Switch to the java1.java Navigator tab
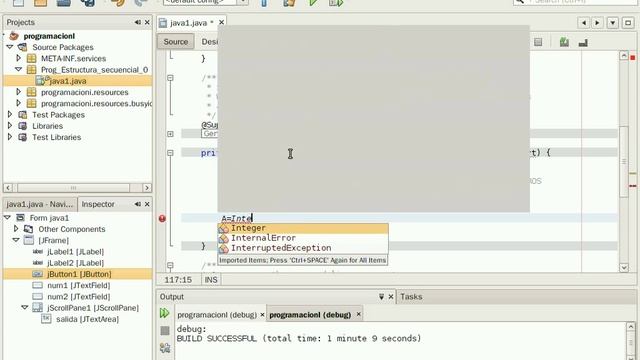The width and height of the screenshot is (640, 360). [x=40, y=204]
